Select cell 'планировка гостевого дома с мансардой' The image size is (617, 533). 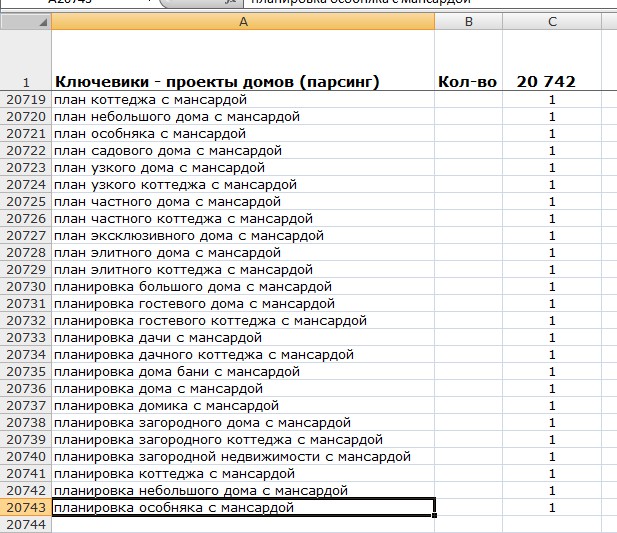243,303
